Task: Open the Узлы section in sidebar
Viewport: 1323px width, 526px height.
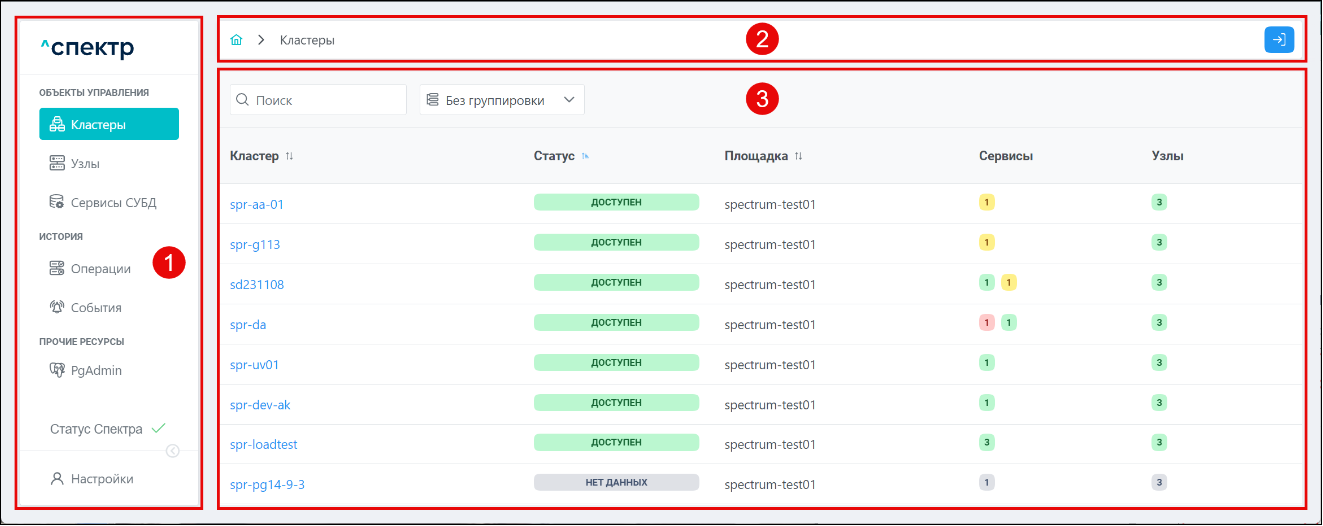Action: (x=85, y=163)
